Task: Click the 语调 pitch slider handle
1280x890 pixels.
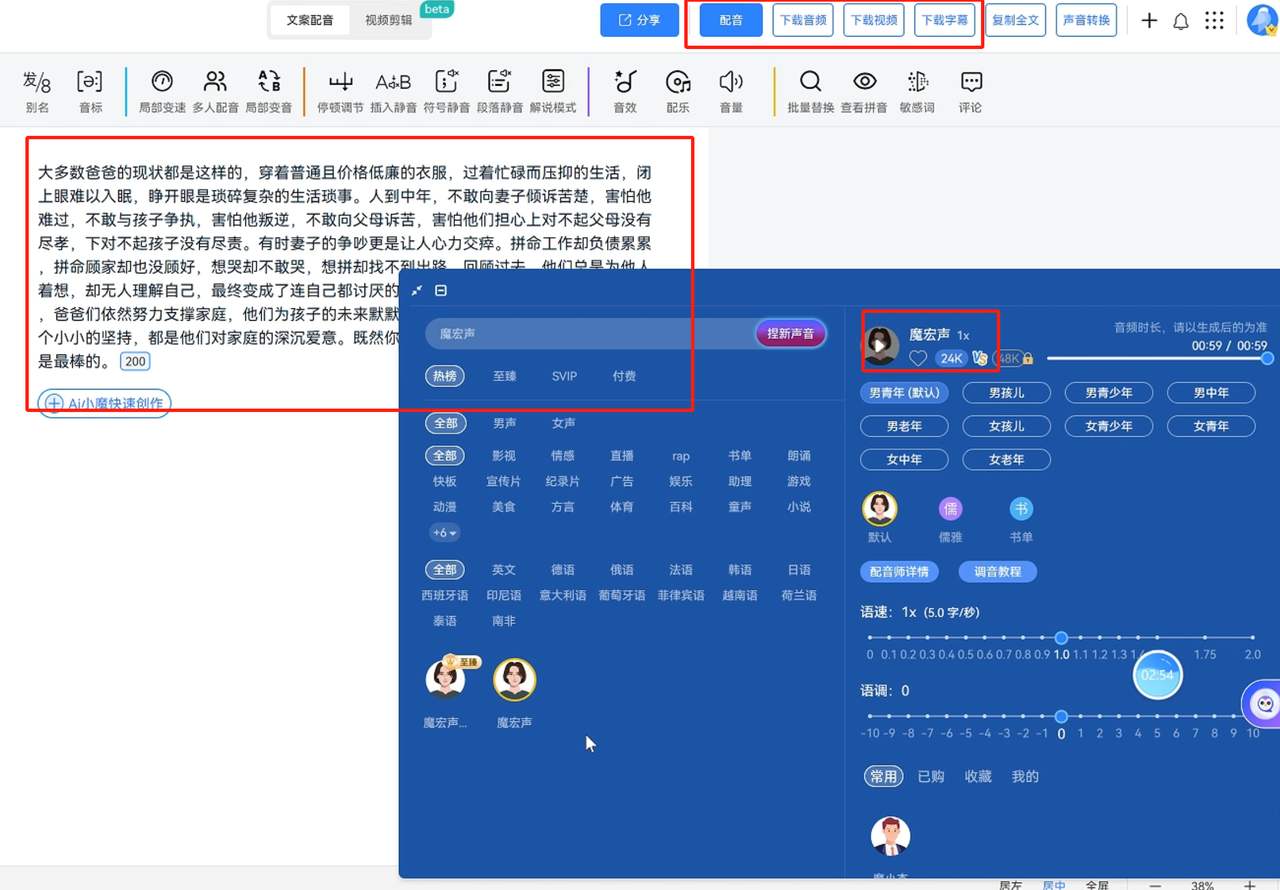Action: point(1061,716)
